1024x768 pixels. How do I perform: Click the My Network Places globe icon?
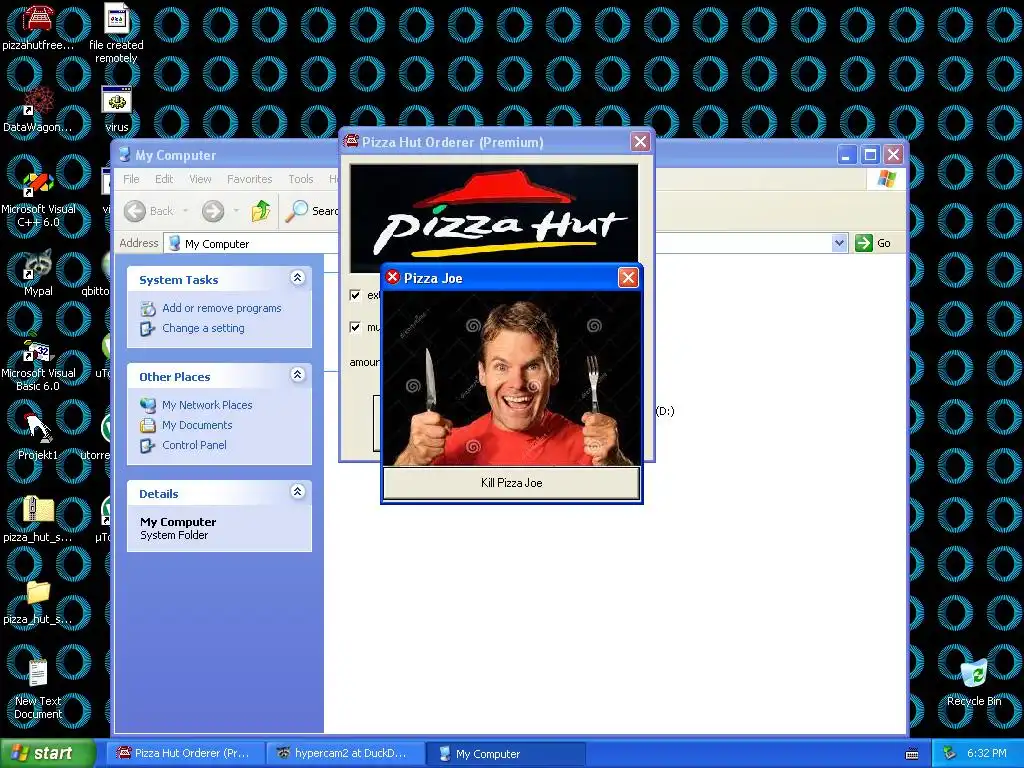point(148,405)
